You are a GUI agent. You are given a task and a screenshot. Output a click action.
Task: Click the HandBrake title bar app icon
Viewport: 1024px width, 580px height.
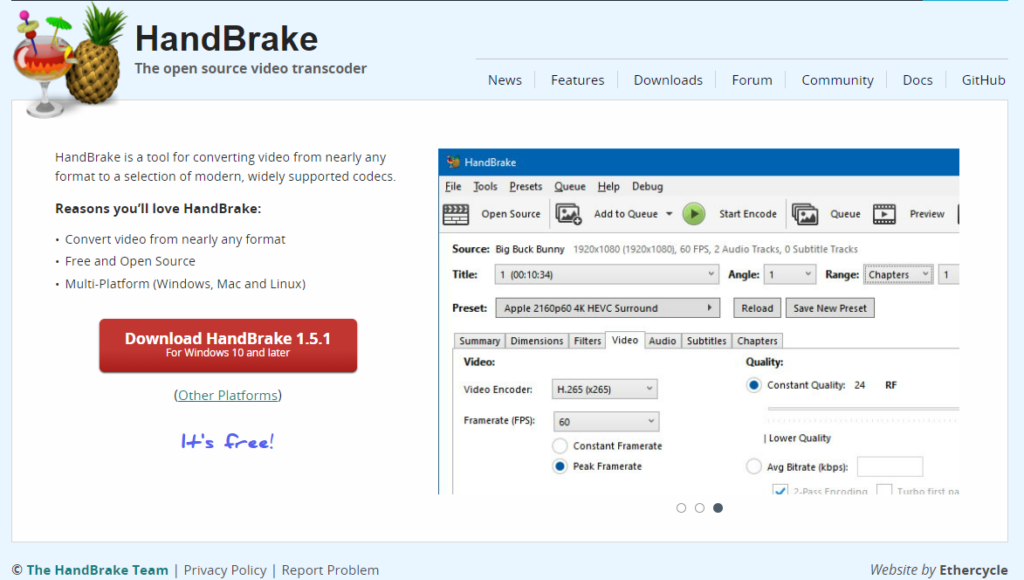tap(453, 162)
